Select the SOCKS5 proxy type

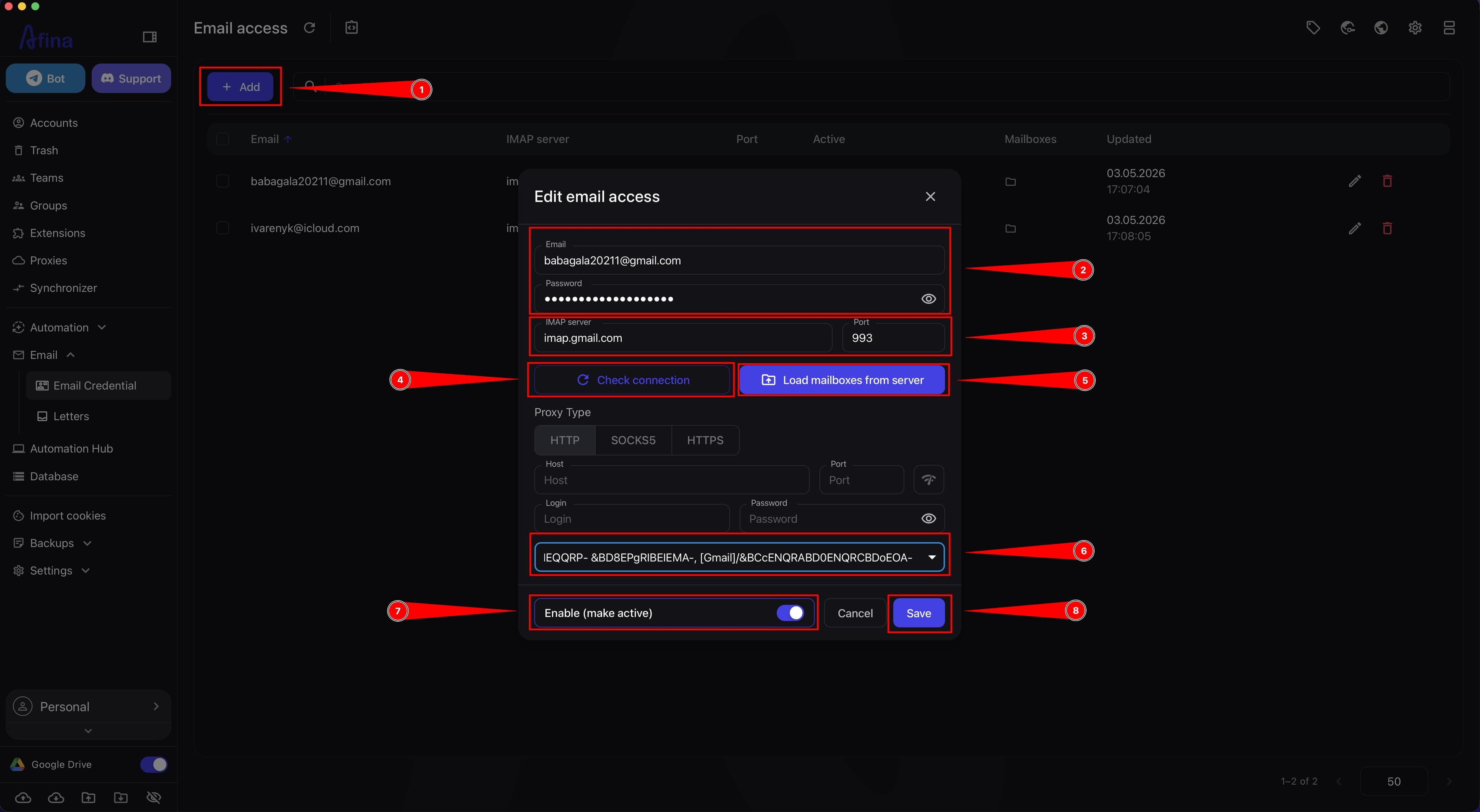click(x=633, y=440)
